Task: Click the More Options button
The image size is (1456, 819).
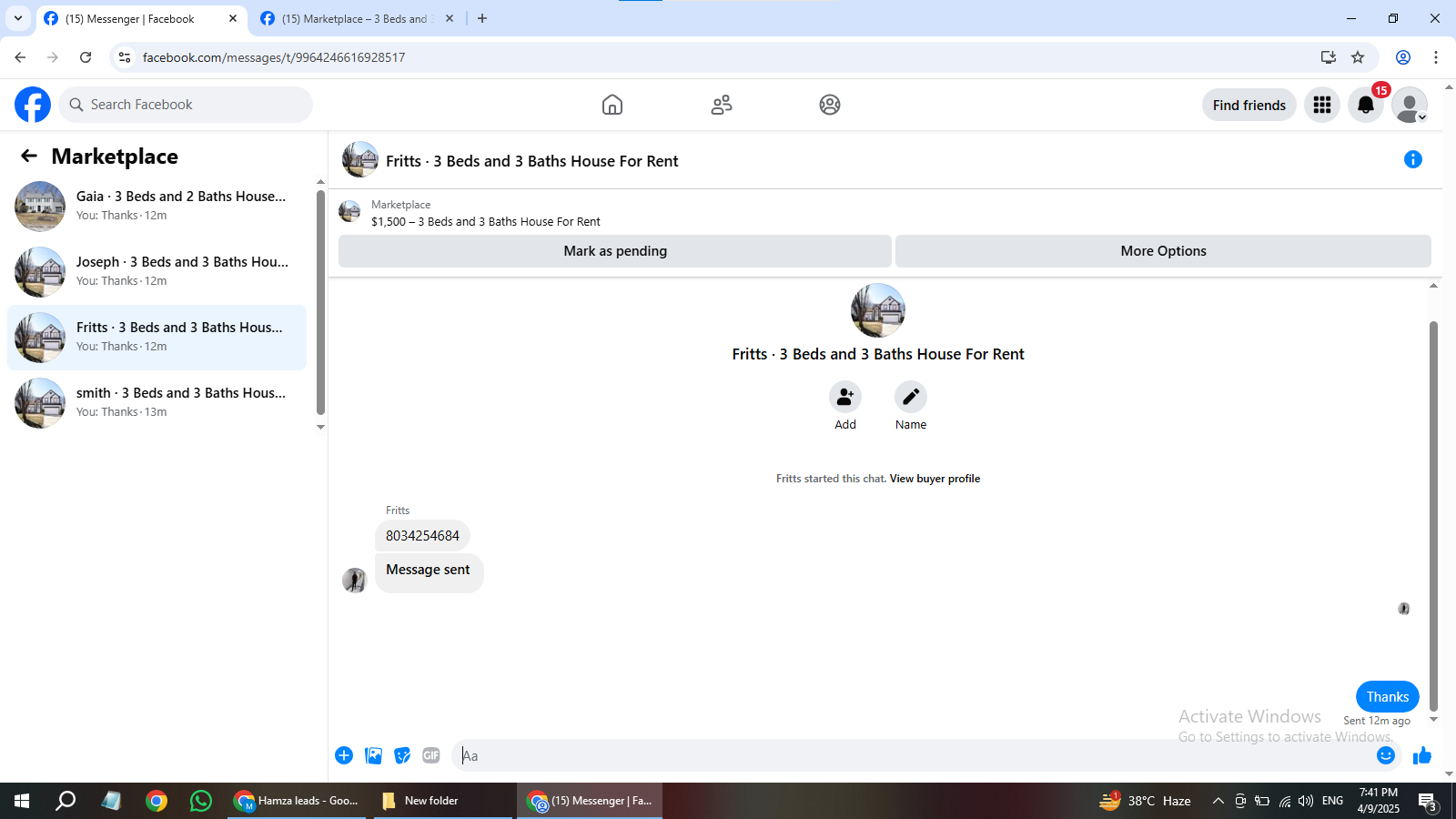Action: [1164, 251]
